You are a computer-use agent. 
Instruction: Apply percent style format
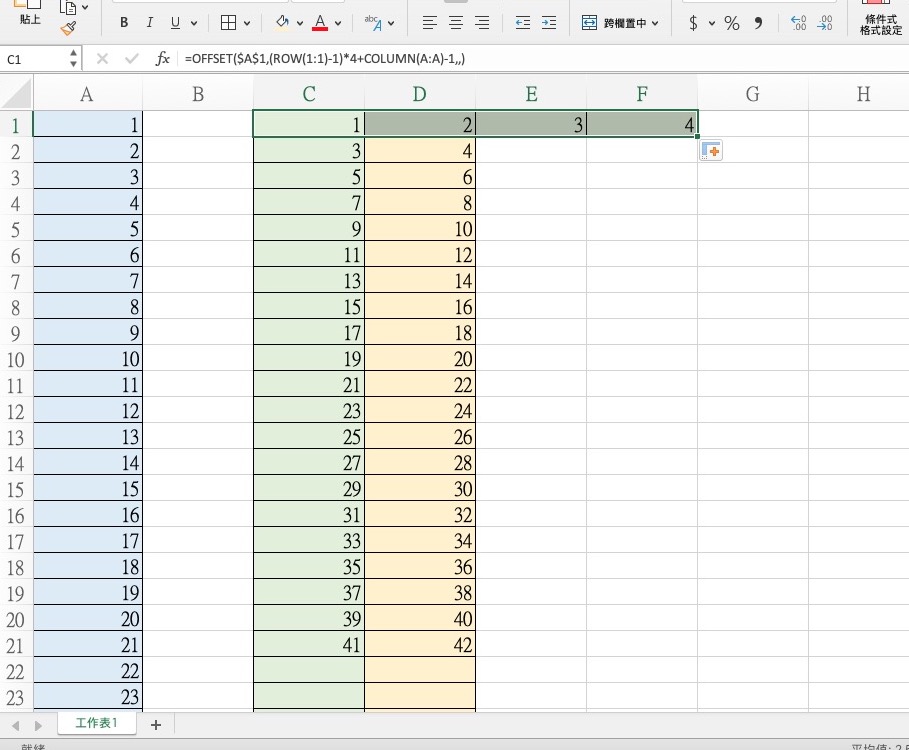pyautogui.click(x=732, y=23)
